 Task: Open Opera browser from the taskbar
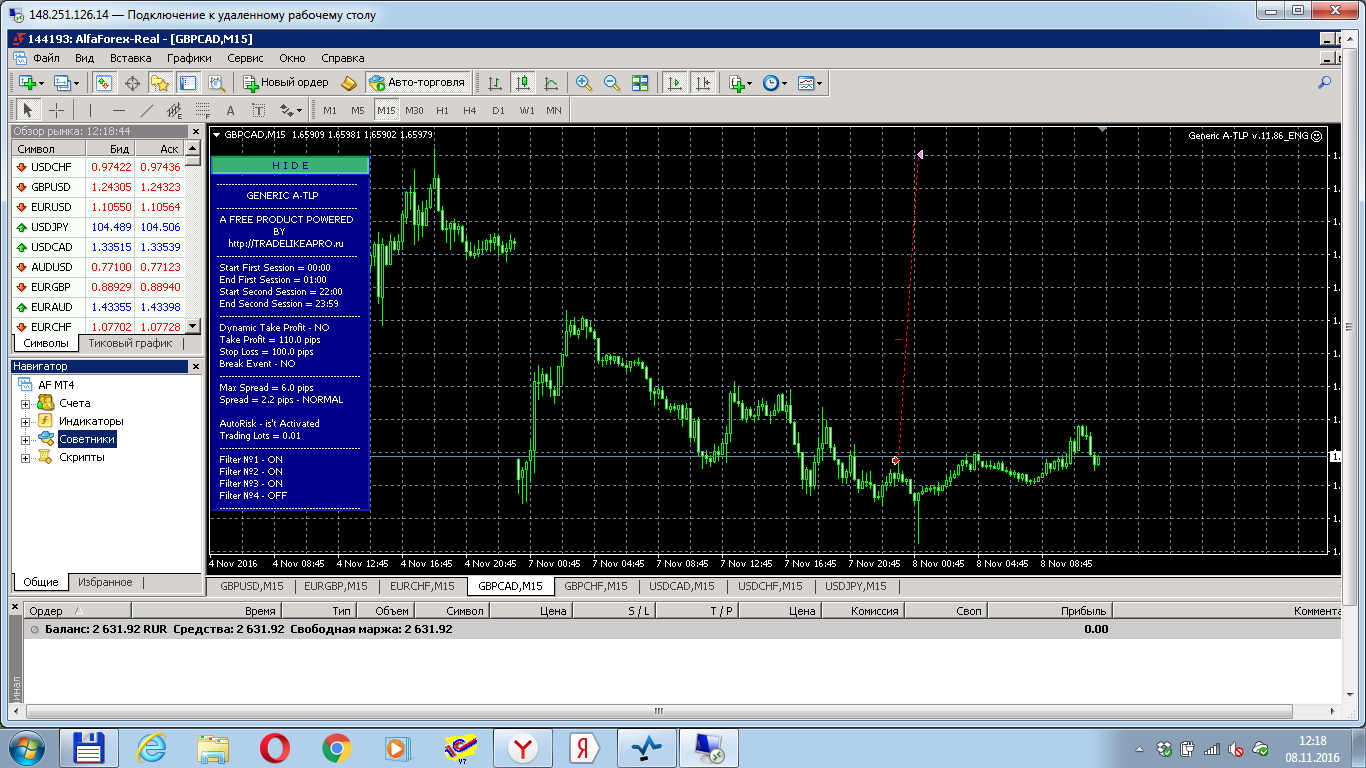click(x=275, y=747)
